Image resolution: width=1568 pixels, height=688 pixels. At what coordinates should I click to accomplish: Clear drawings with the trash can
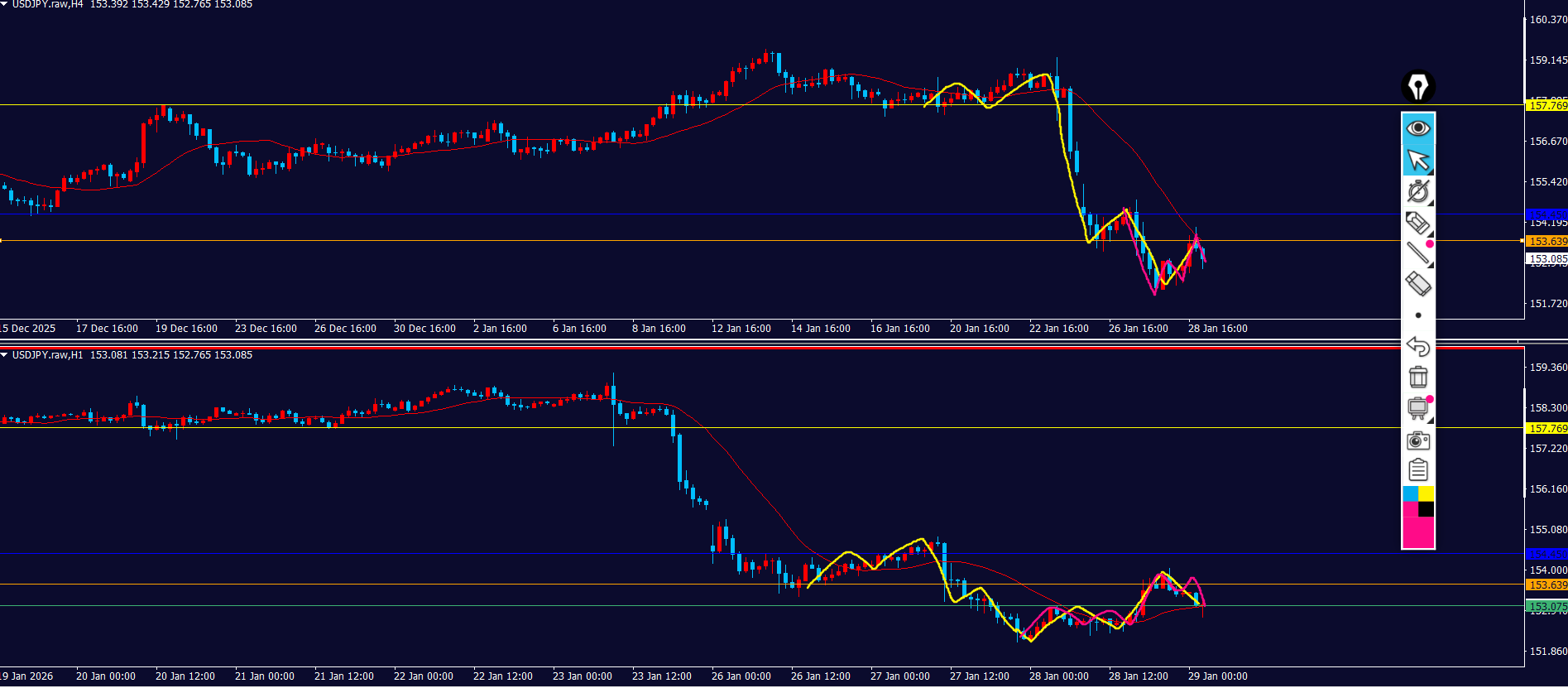pyautogui.click(x=1417, y=377)
